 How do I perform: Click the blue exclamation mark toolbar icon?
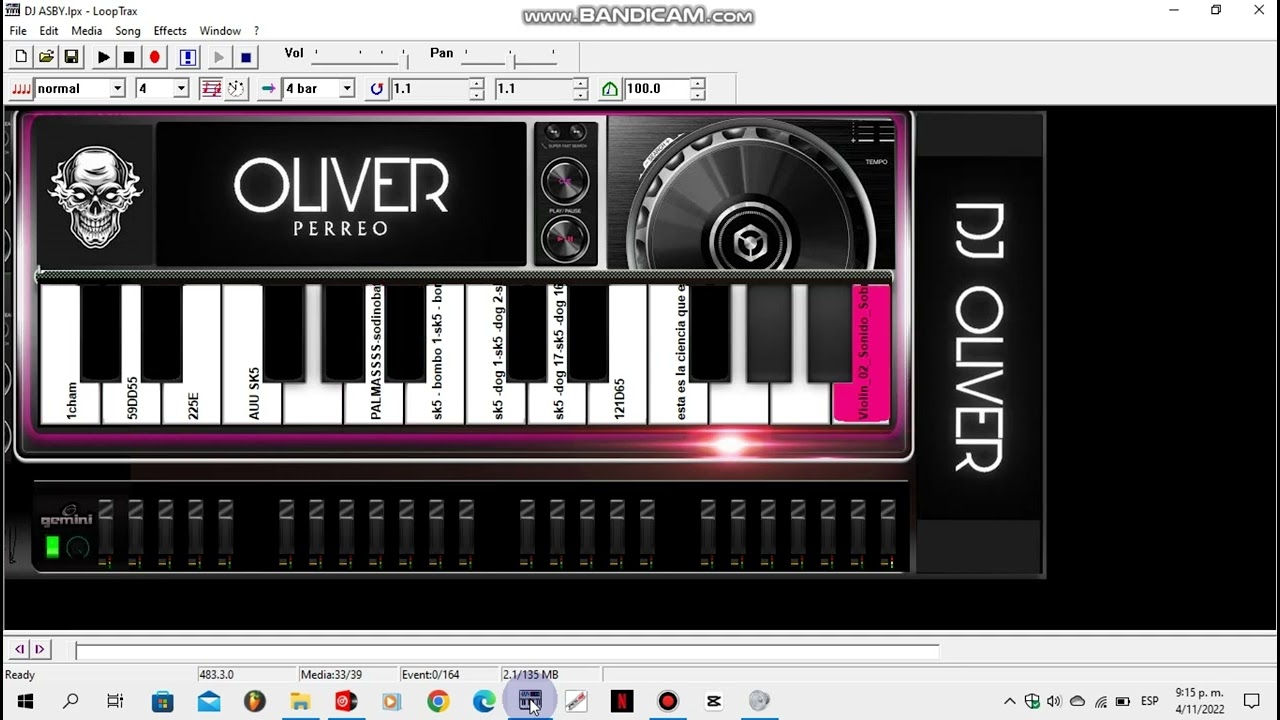tap(187, 57)
